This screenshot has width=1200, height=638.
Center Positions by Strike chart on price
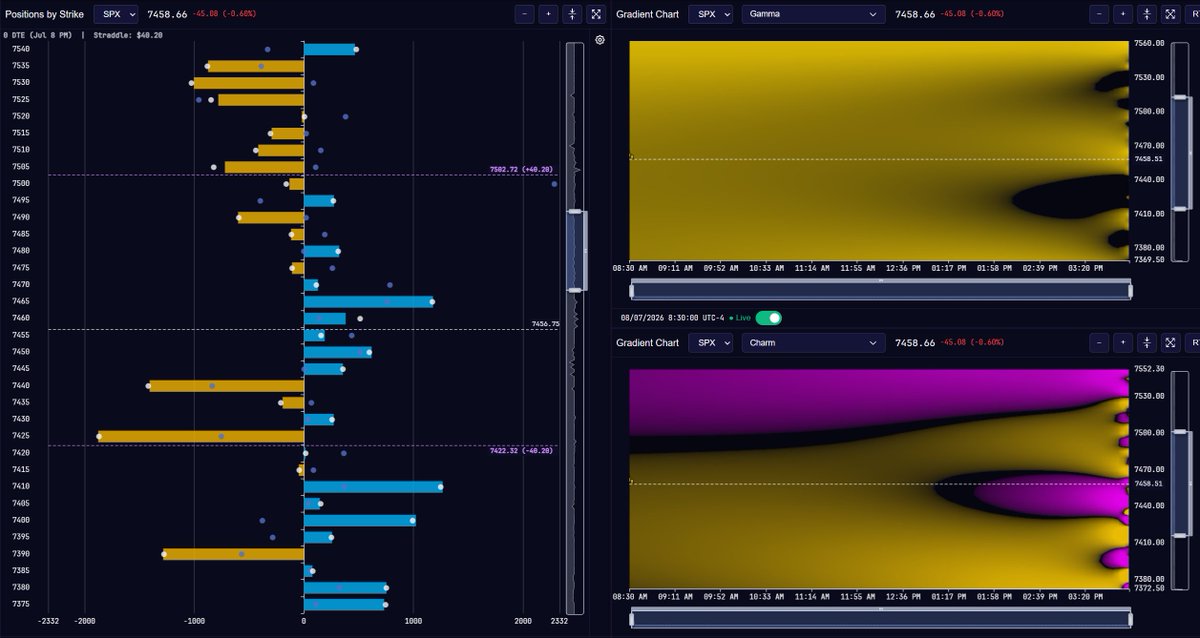pyautogui.click(x=573, y=14)
